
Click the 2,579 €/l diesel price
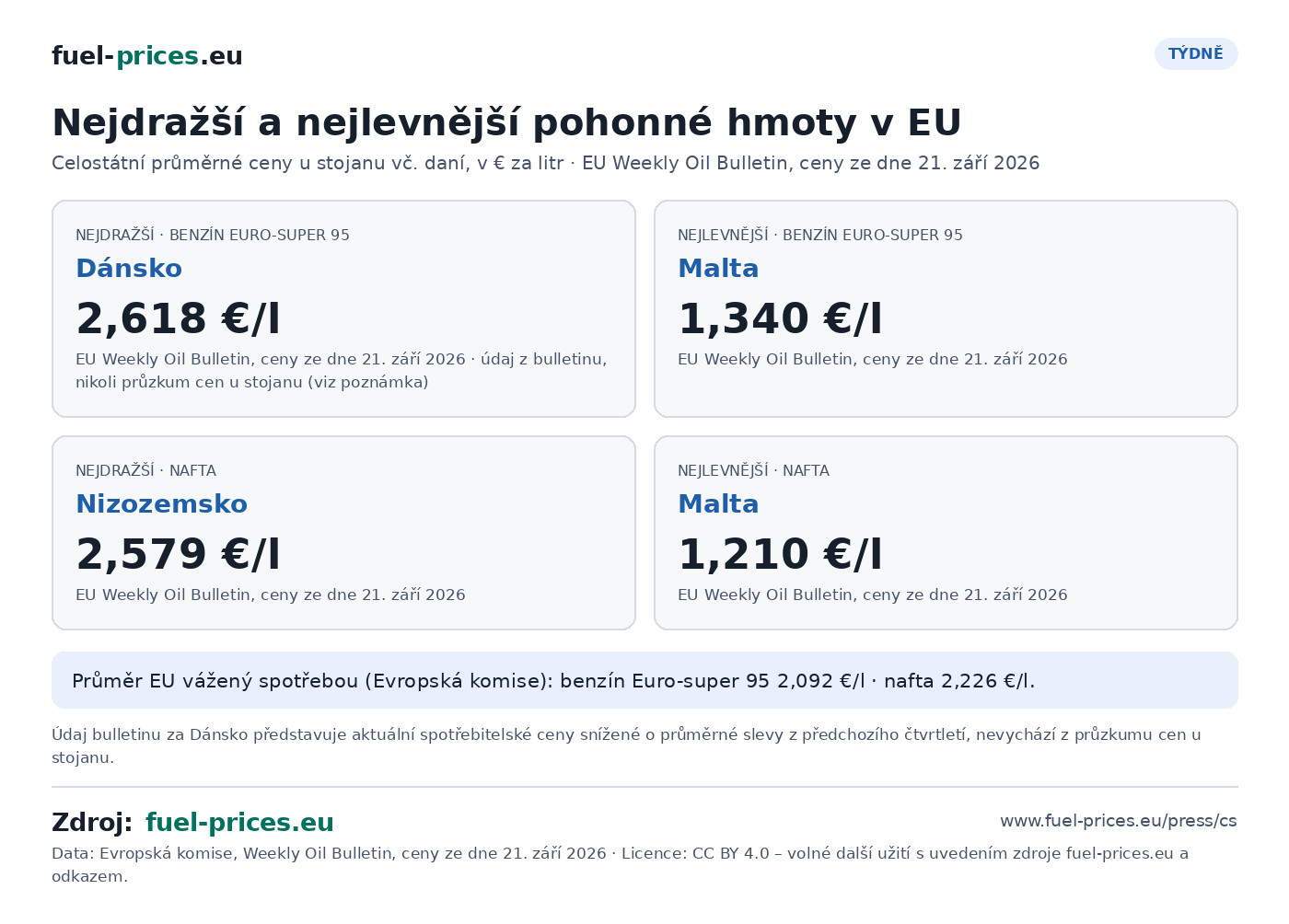click(x=178, y=554)
